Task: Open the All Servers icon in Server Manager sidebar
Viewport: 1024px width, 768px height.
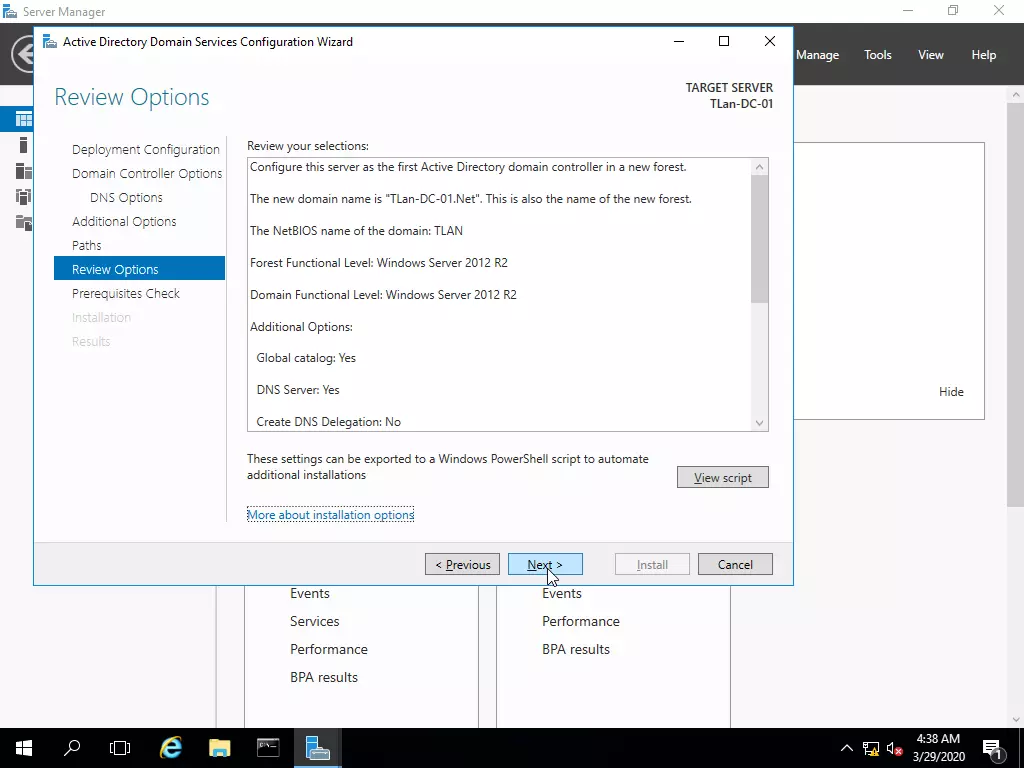Action: 24,171
